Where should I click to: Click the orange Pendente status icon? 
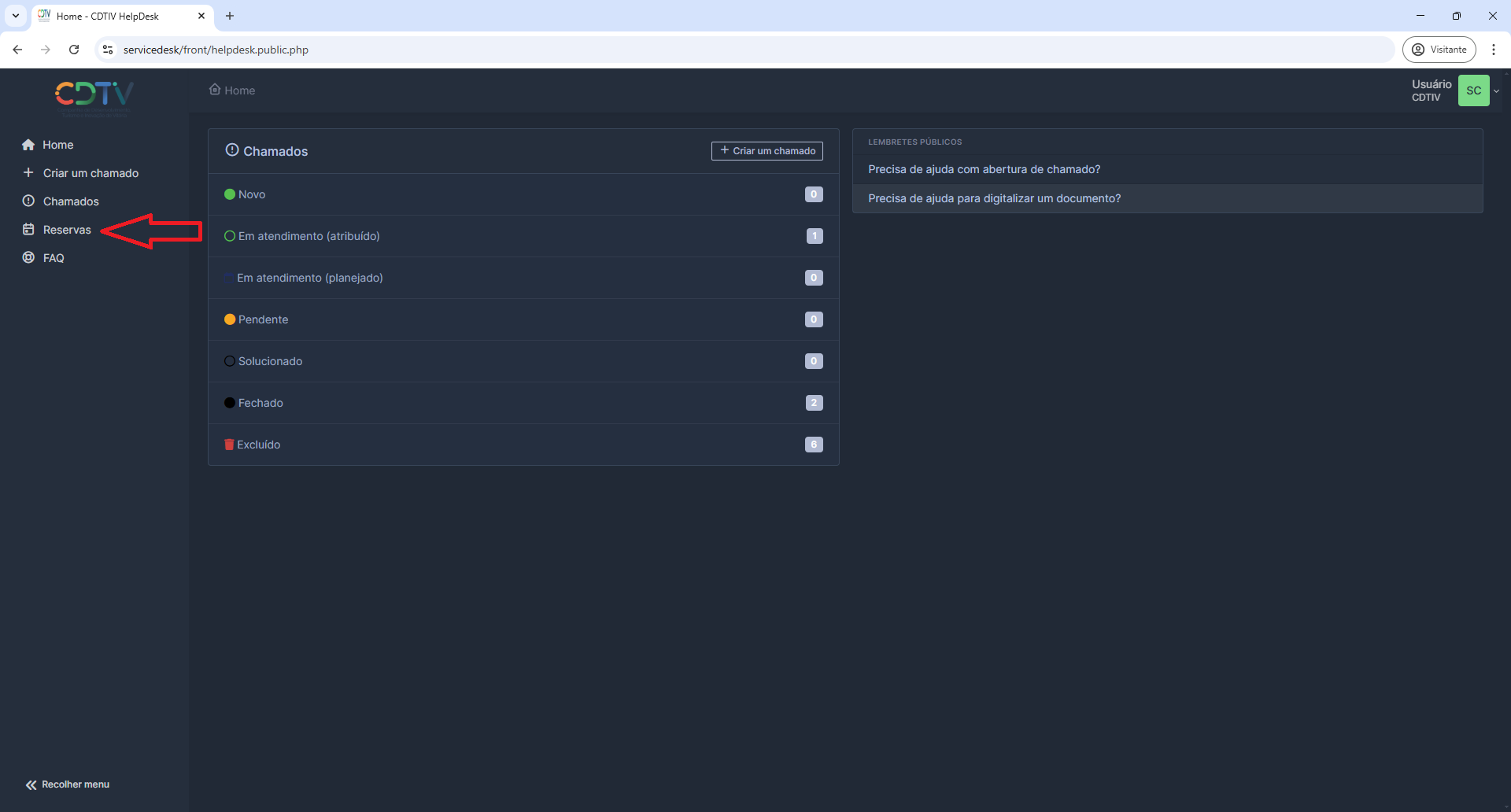point(230,319)
